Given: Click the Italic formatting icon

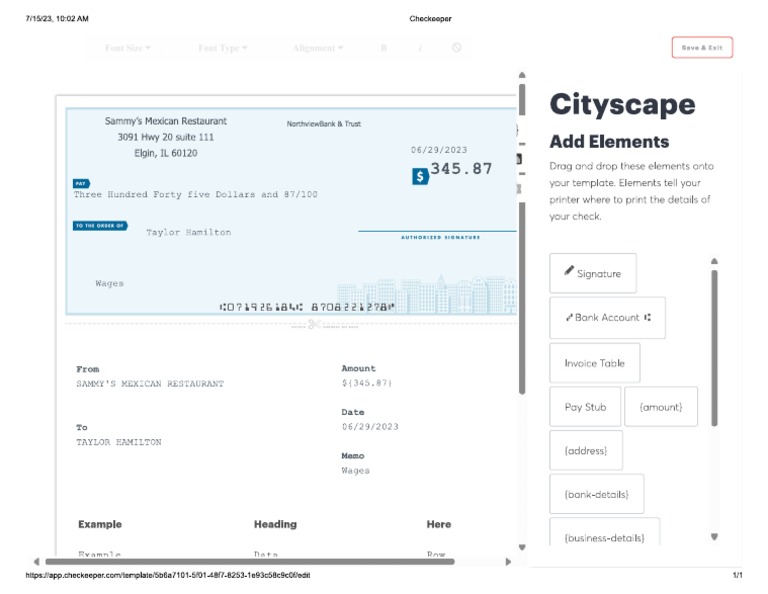Looking at the screenshot, I should 420,48.
